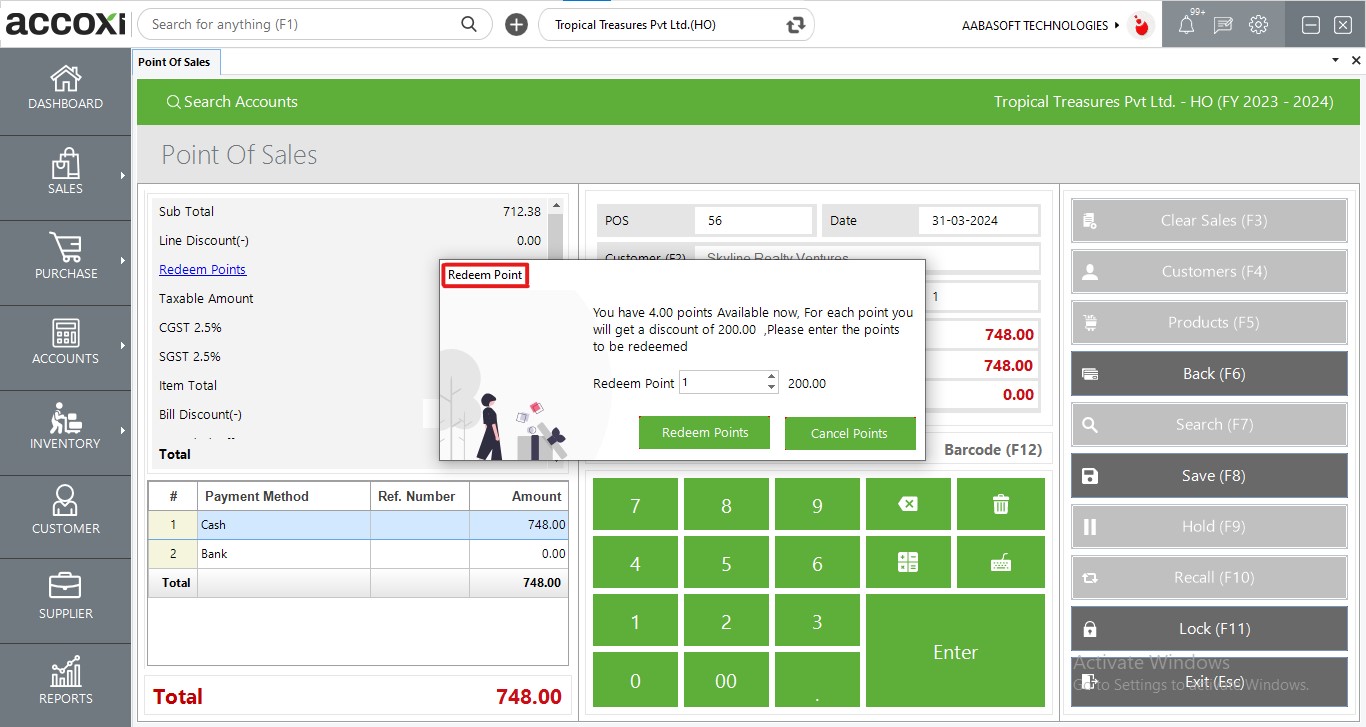Click the backspace icon on the keypad
This screenshot has width=1366, height=727.
[x=908, y=504]
